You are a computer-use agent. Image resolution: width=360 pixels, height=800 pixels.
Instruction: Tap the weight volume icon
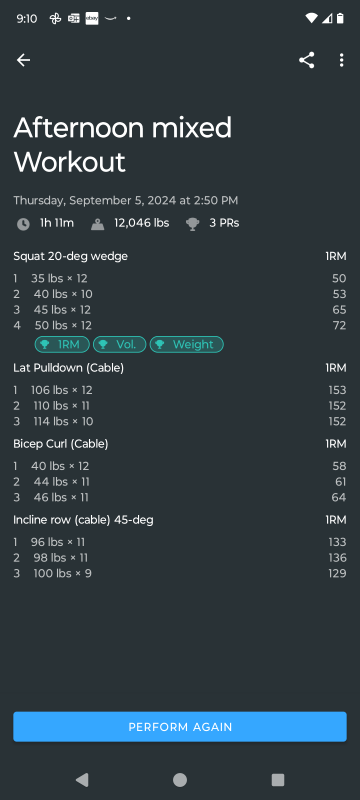(x=97, y=224)
